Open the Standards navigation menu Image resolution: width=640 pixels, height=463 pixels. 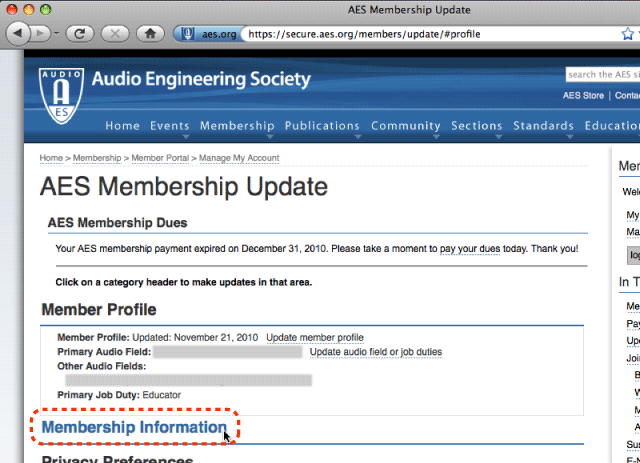(543, 126)
